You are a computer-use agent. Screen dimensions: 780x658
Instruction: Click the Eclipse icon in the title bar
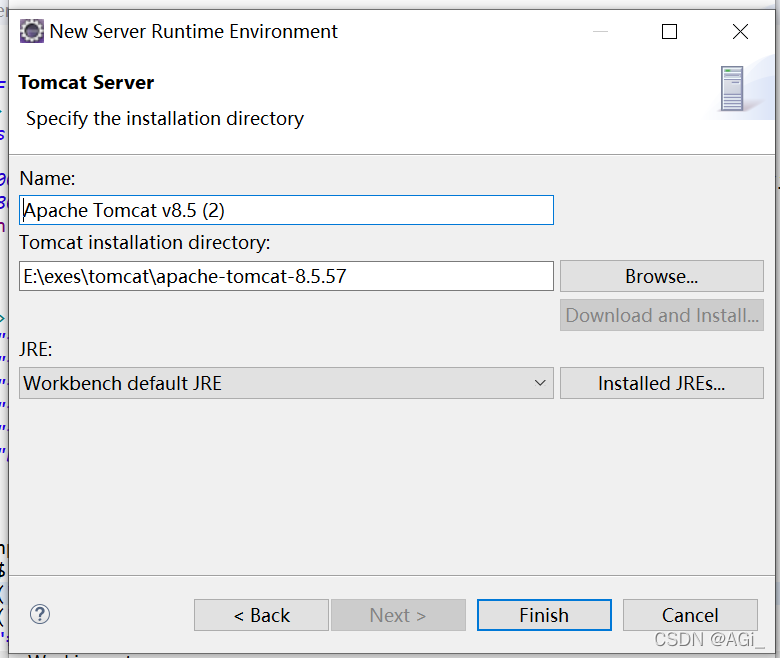point(32,31)
